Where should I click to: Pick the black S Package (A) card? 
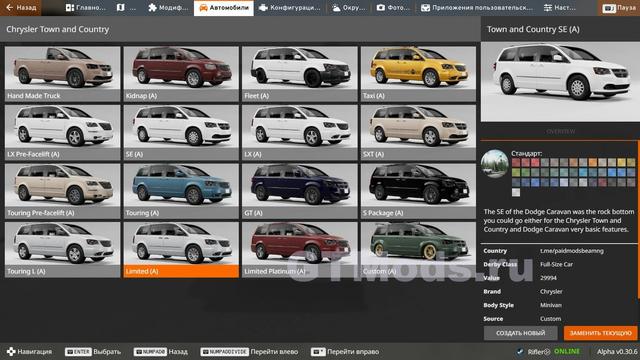pyautogui.click(x=418, y=191)
